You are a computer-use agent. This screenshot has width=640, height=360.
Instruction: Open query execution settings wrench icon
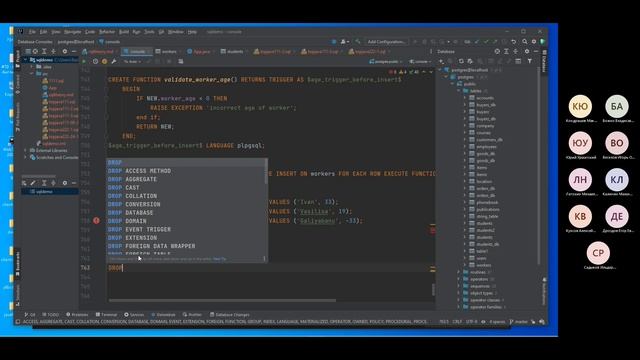pyautogui.click(x=114, y=62)
